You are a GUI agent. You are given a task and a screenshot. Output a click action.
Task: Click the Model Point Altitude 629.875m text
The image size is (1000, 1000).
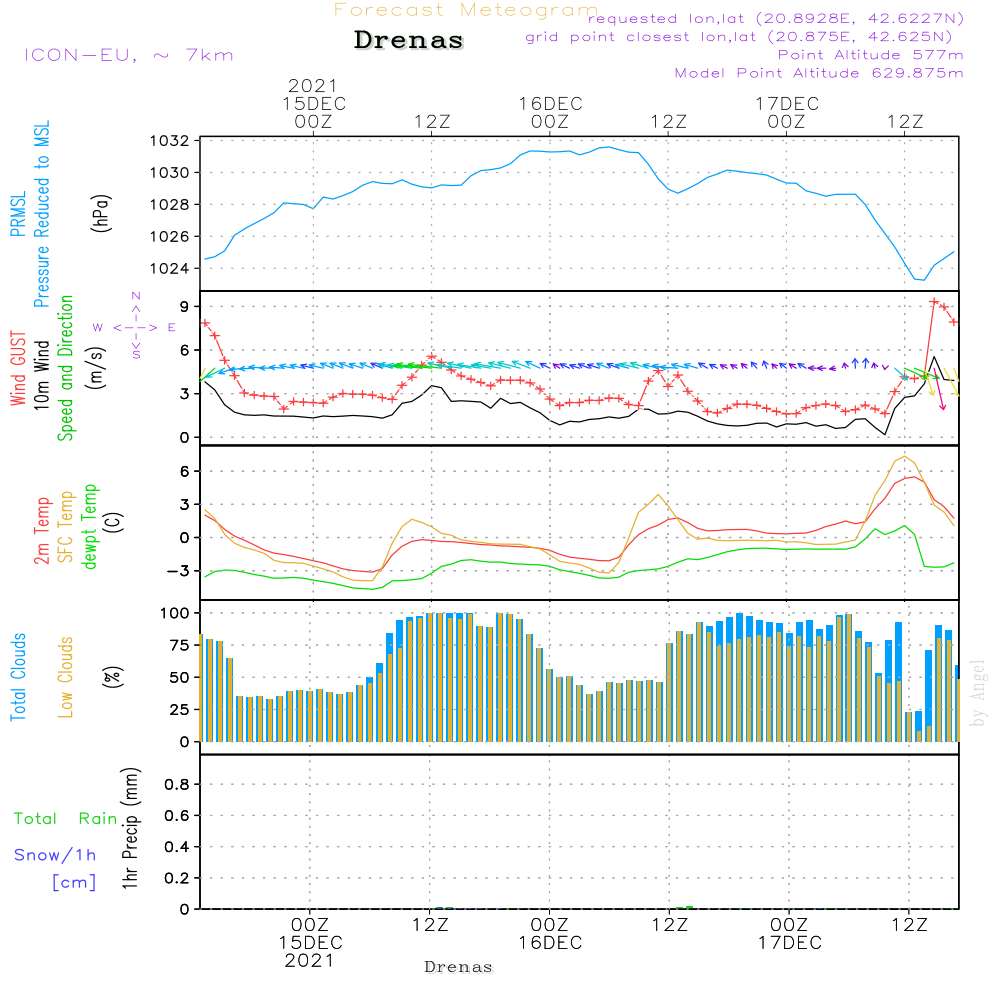(819, 73)
